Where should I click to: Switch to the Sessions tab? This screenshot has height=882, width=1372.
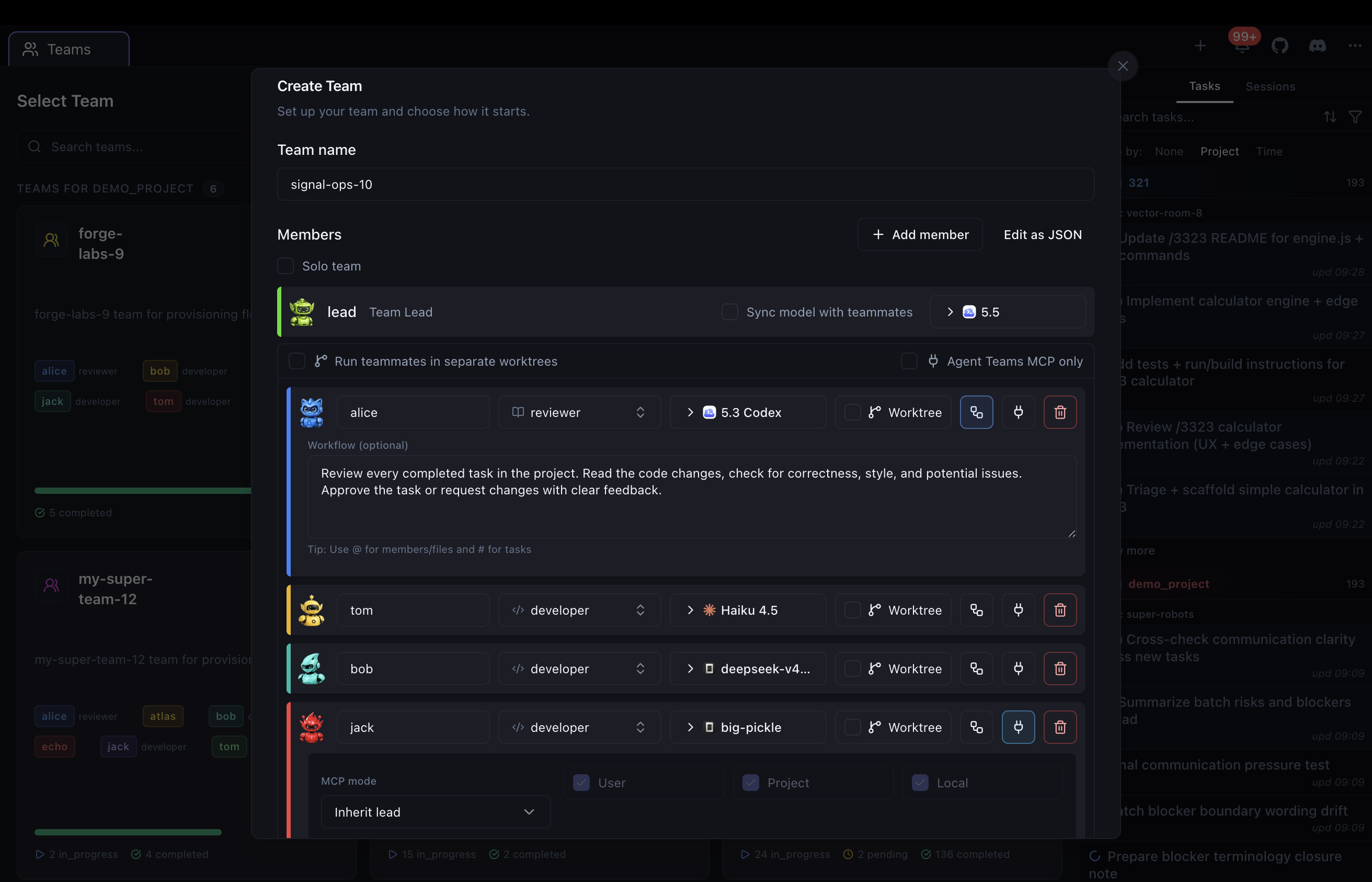[1270, 86]
